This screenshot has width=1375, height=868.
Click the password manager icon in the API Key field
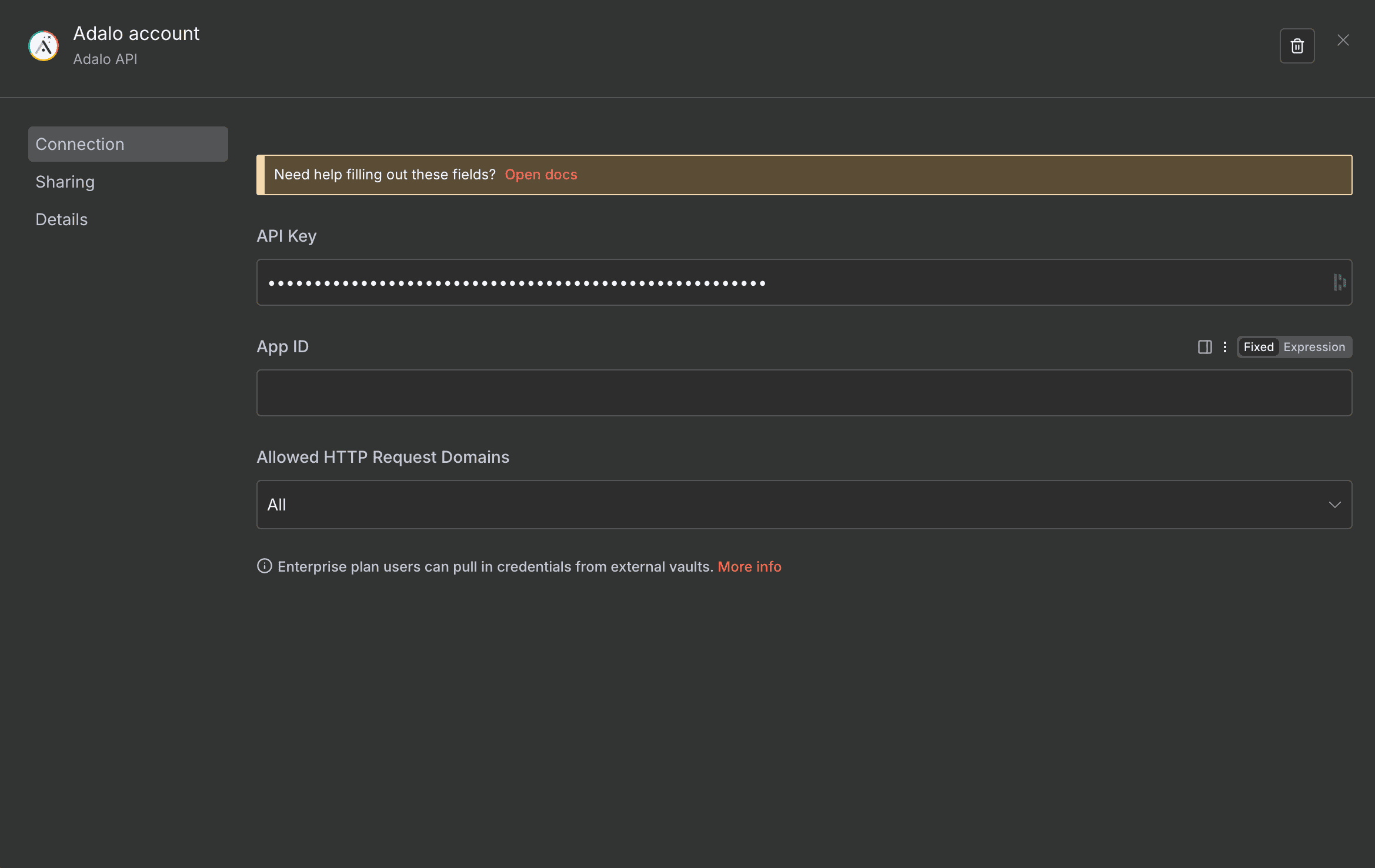(x=1339, y=282)
